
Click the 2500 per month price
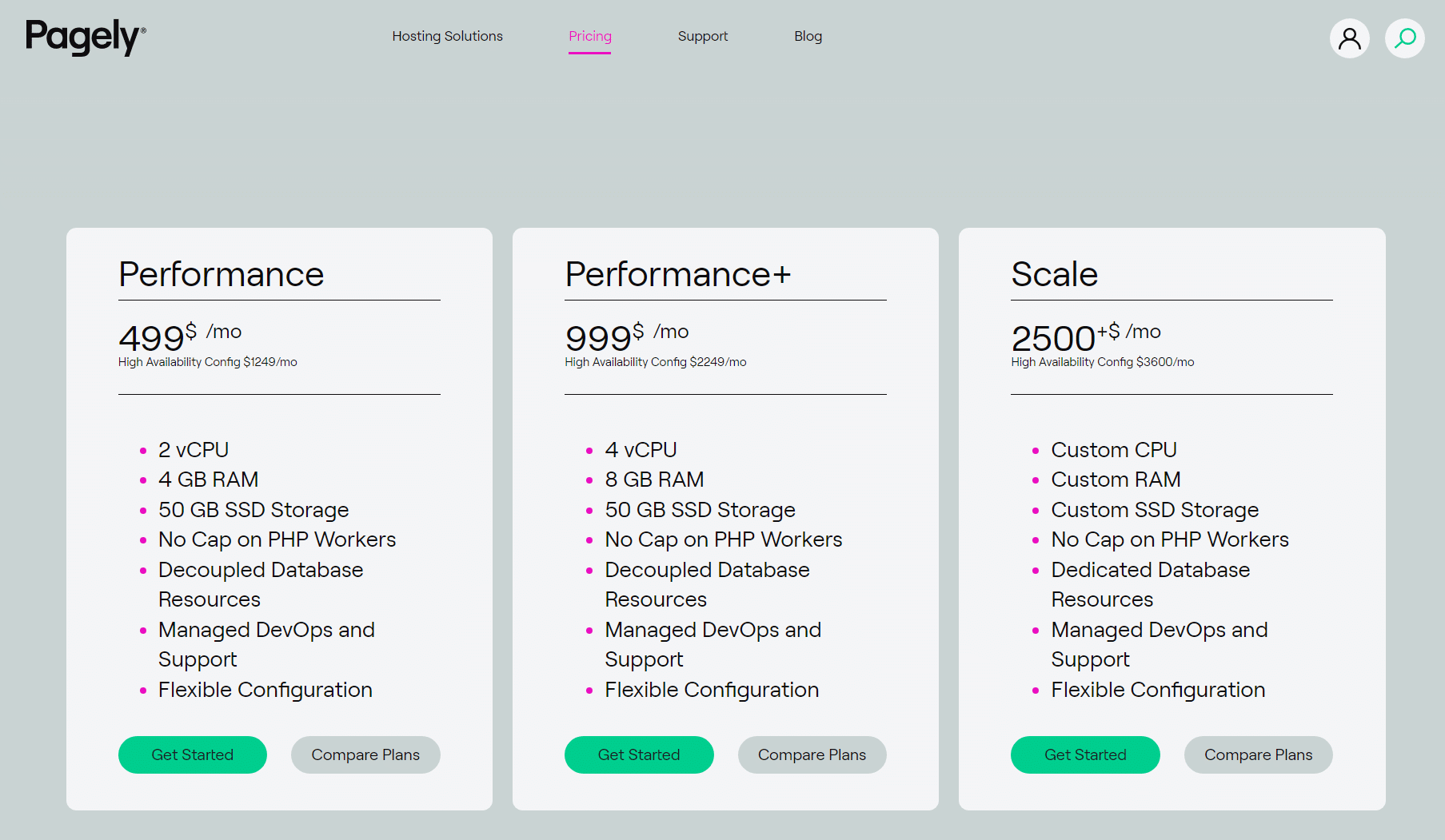click(x=1085, y=336)
